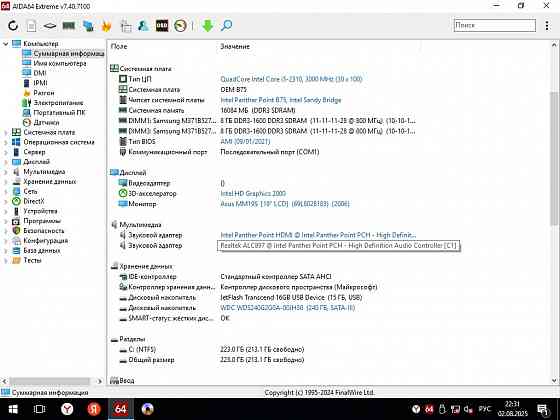Viewport: 560px width, 420px height.
Task: Click the blue monitors toolbar icon
Action: tap(88, 26)
